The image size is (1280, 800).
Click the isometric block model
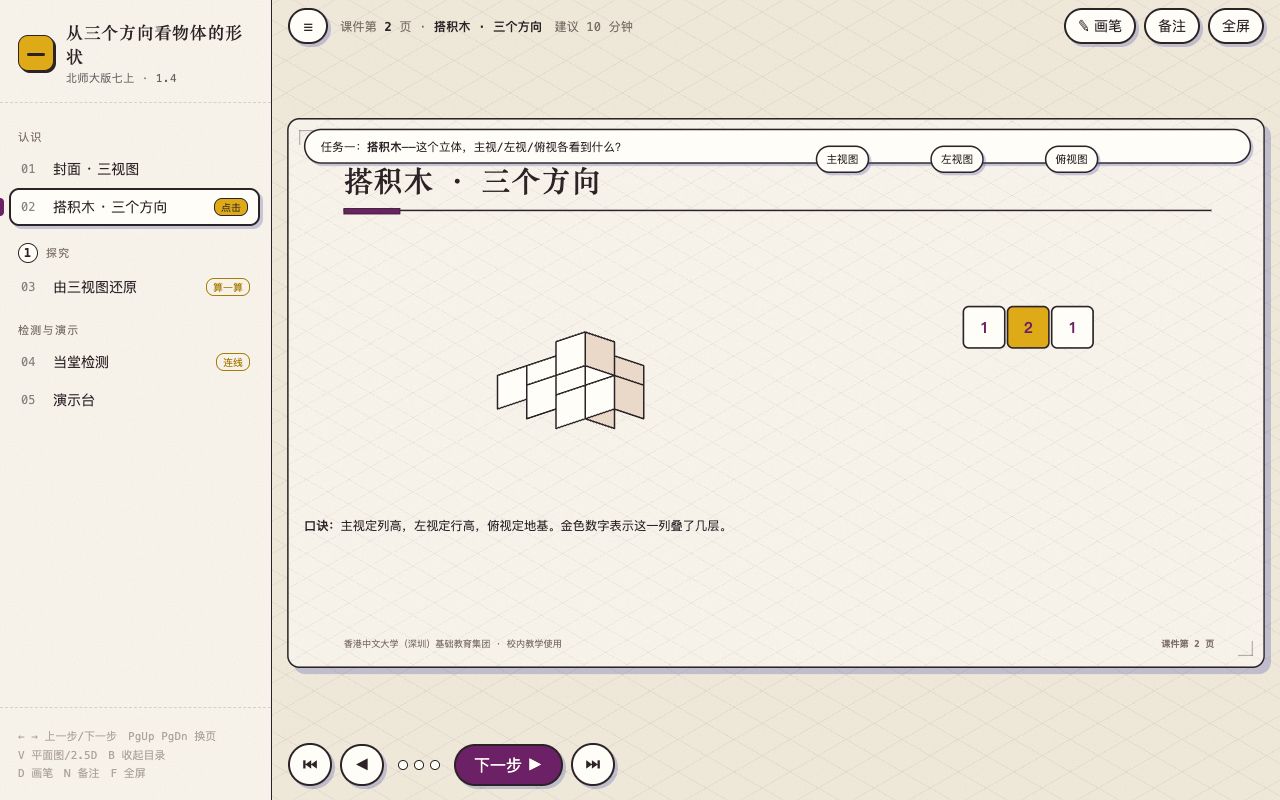point(570,380)
